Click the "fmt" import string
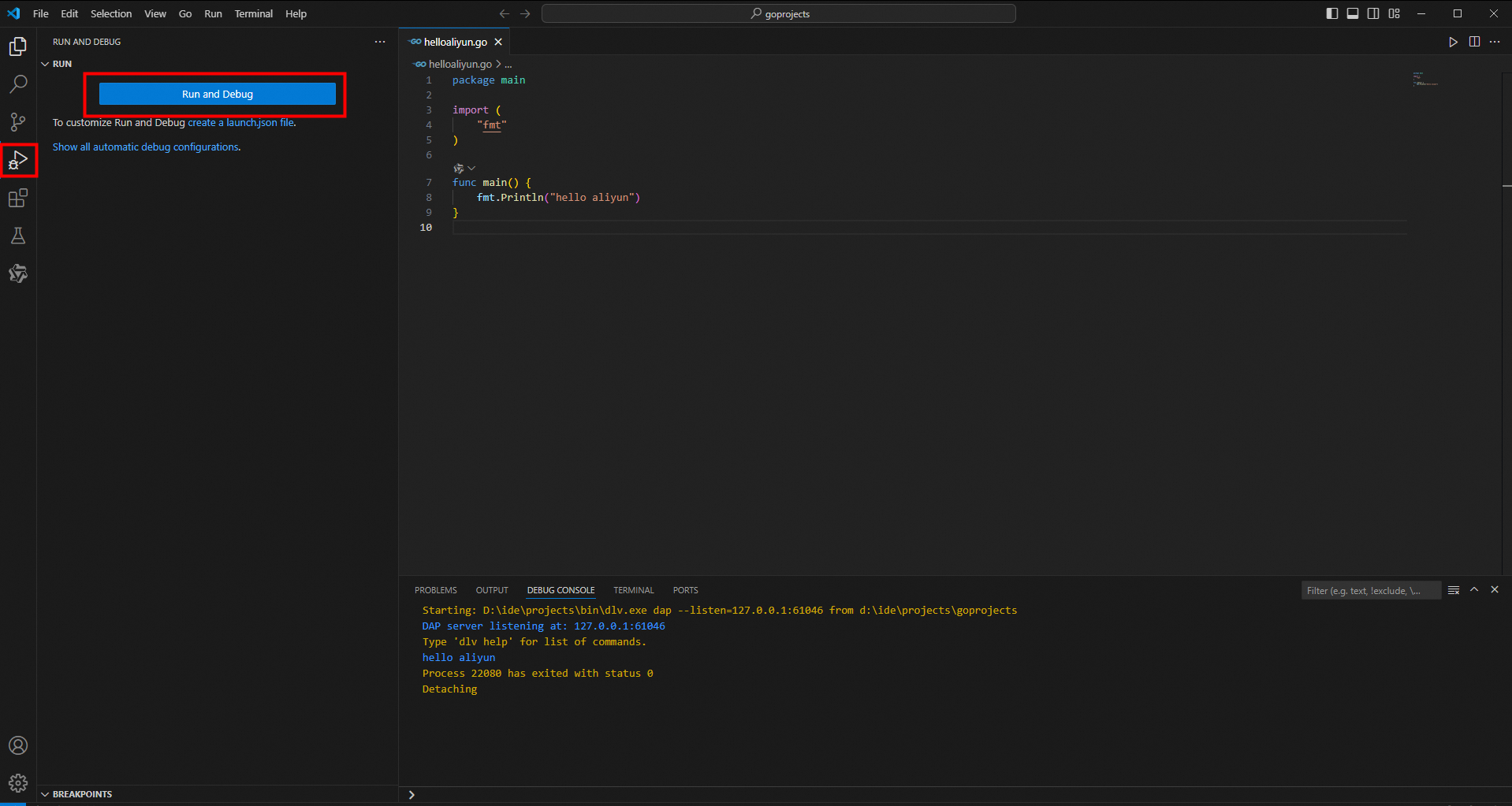 (x=492, y=125)
